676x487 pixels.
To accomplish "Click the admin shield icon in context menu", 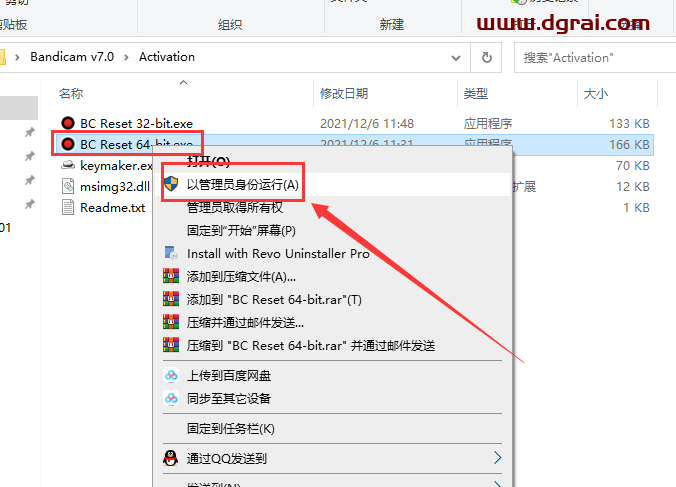I will point(171,184).
